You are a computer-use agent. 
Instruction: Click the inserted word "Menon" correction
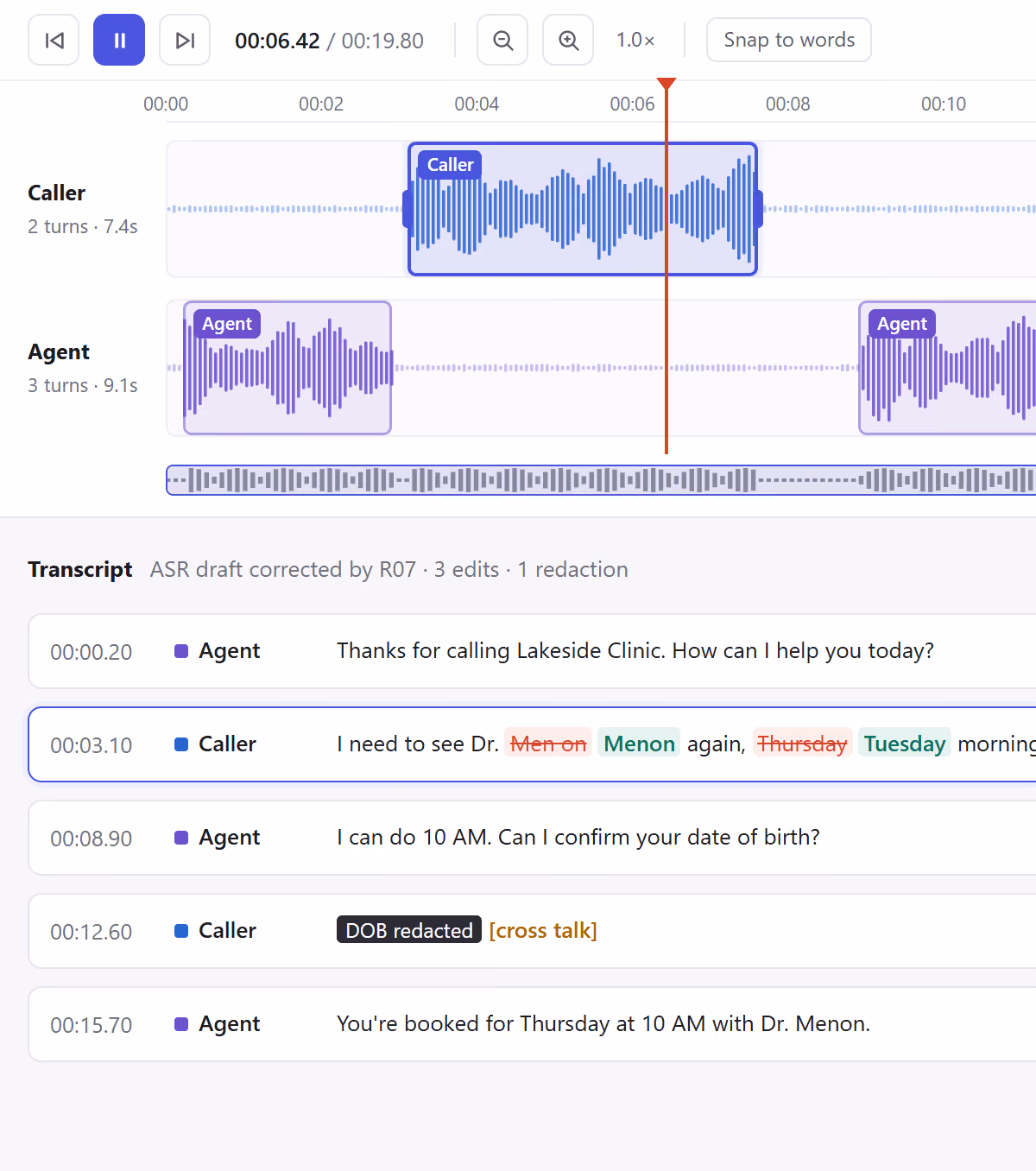[x=639, y=744]
